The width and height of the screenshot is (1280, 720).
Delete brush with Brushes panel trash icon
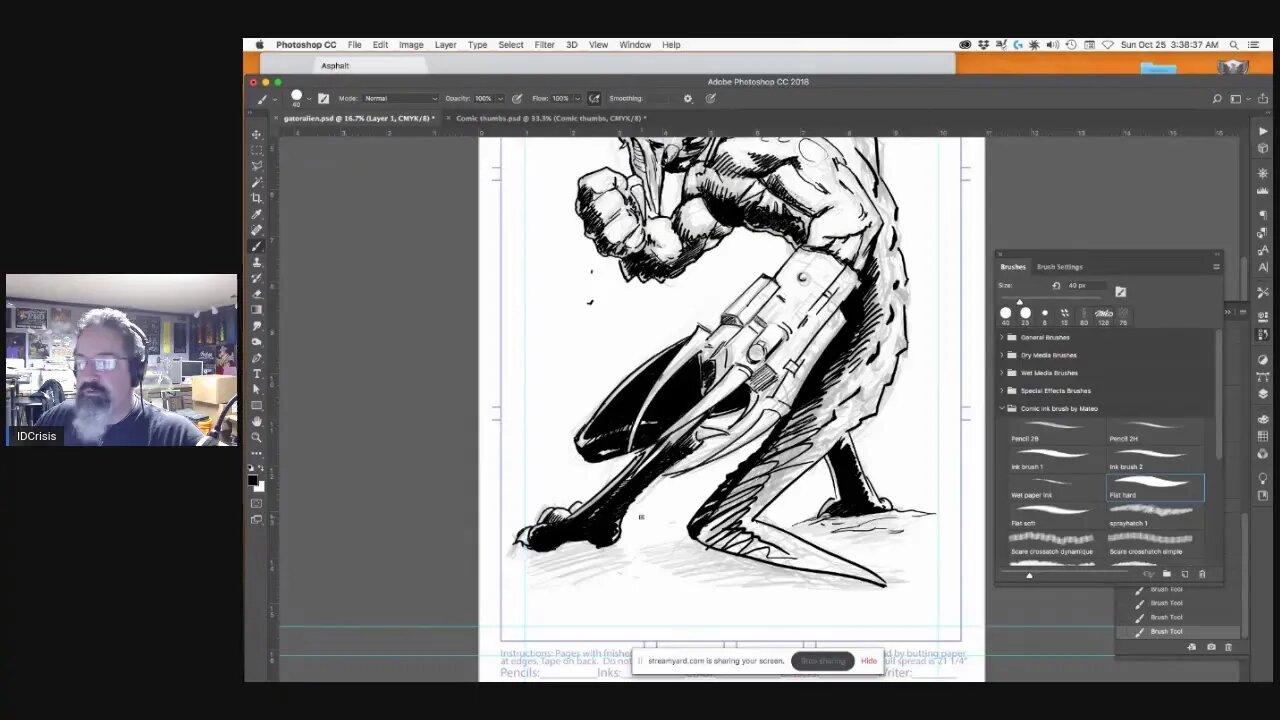1202,574
